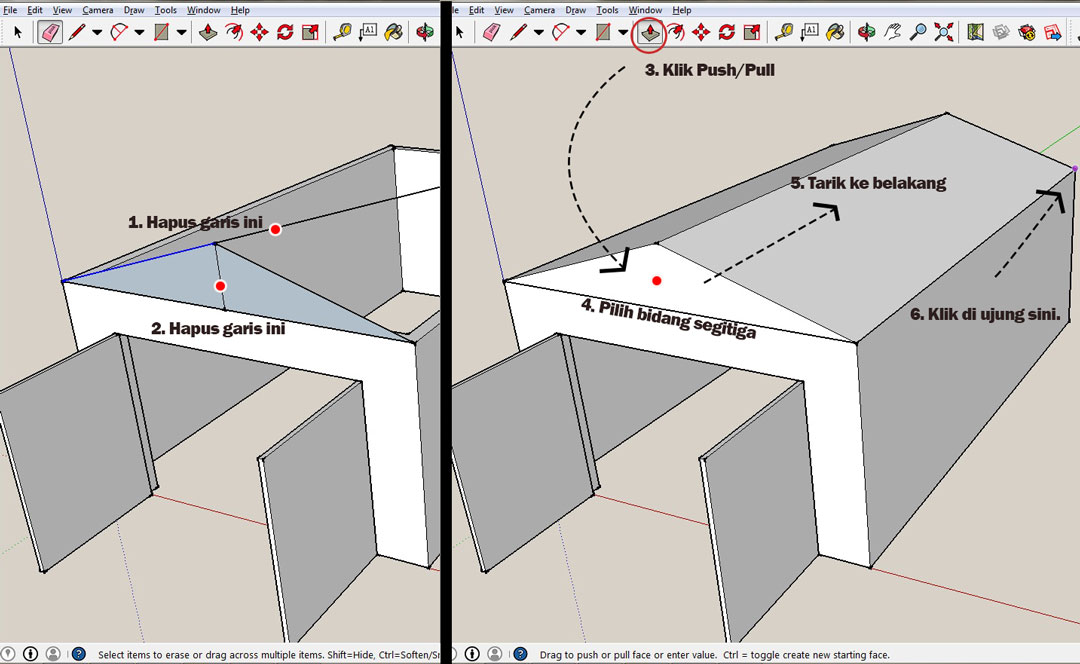Open Draw menu in left window
The width and height of the screenshot is (1080, 664).
[x=134, y=10]
